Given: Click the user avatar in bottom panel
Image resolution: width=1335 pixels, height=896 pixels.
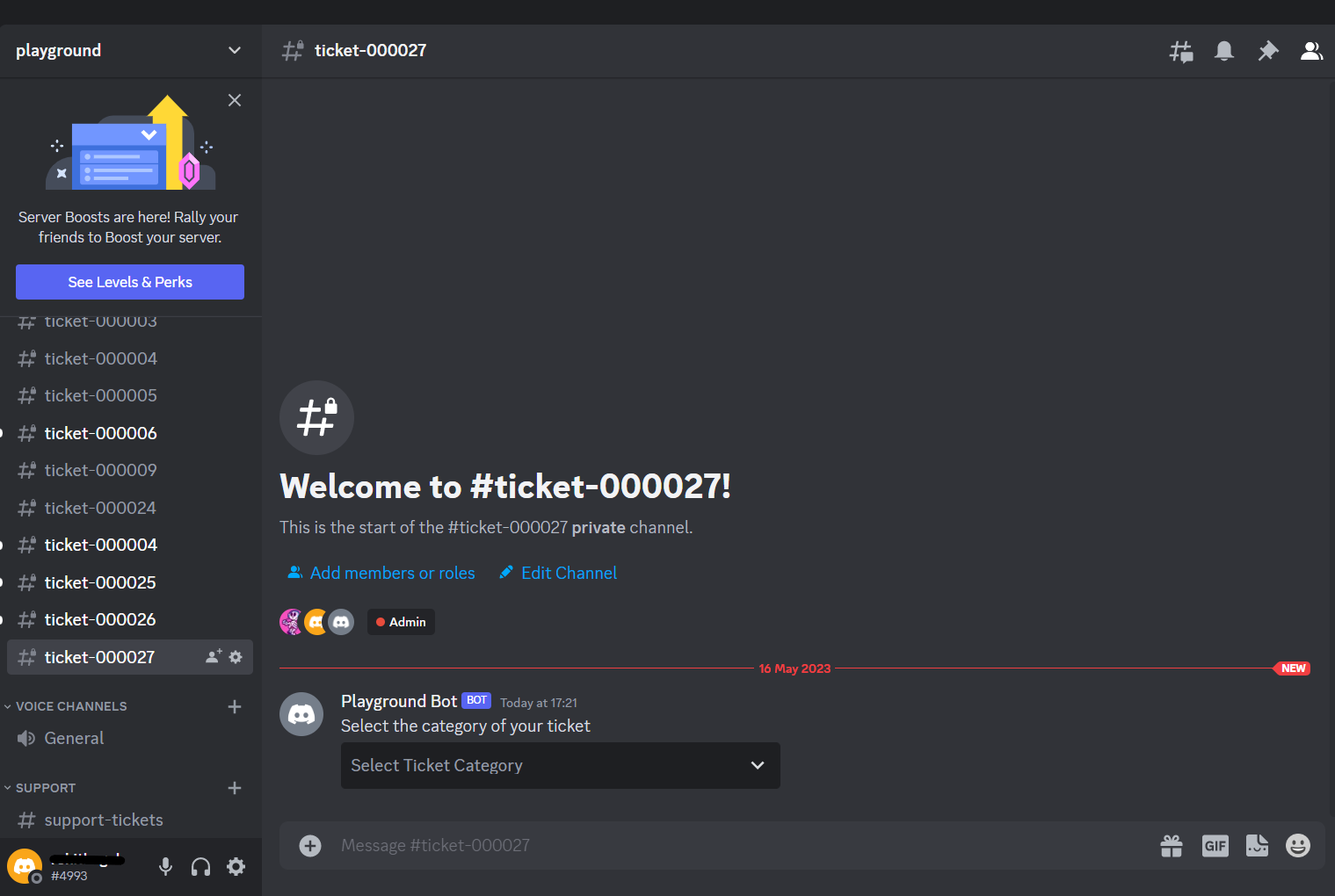Looking at the screenshot, I should [x=25, y=866].
